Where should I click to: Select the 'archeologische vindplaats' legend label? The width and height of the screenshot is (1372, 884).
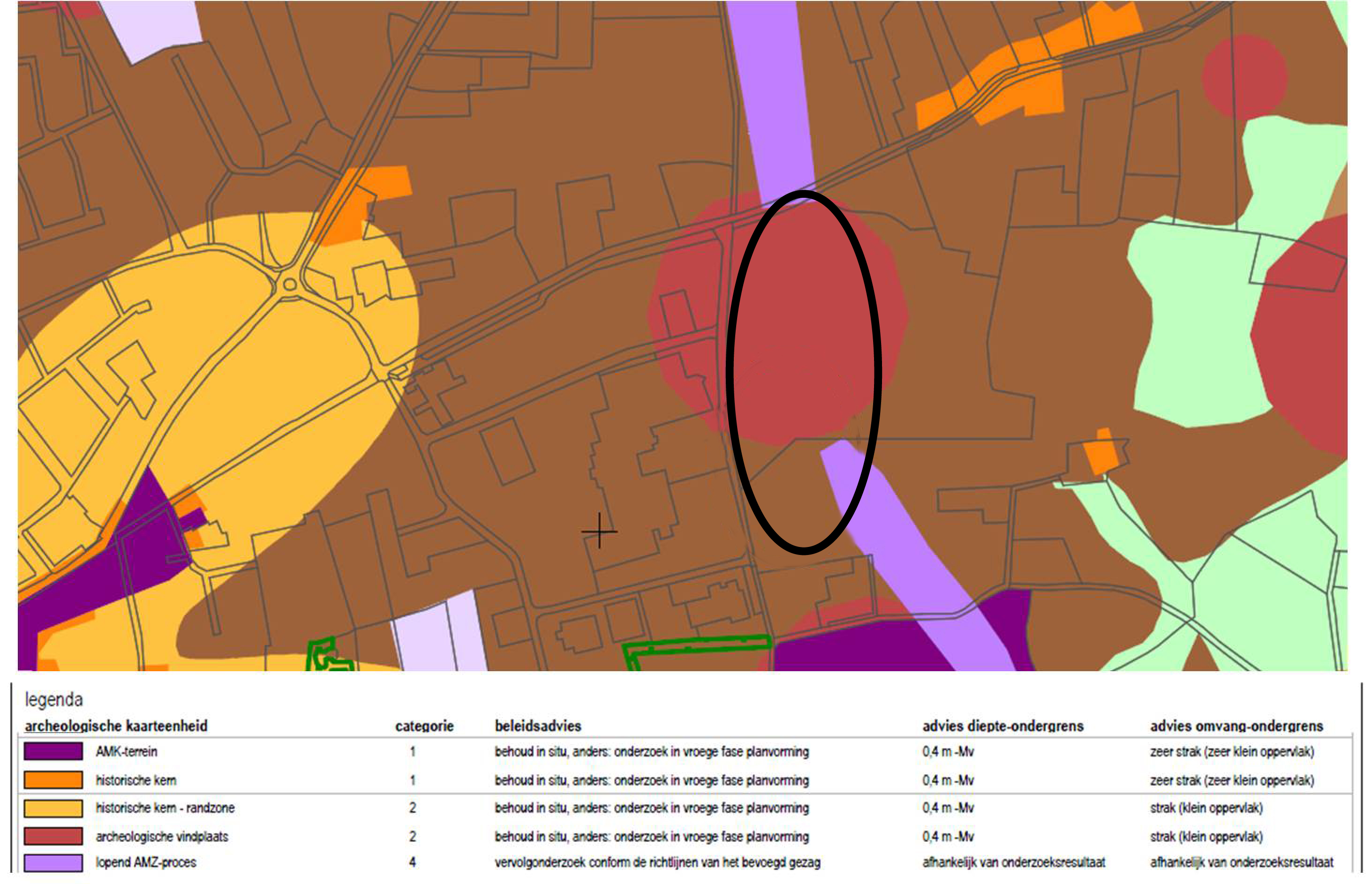click(x=162, y=836)
